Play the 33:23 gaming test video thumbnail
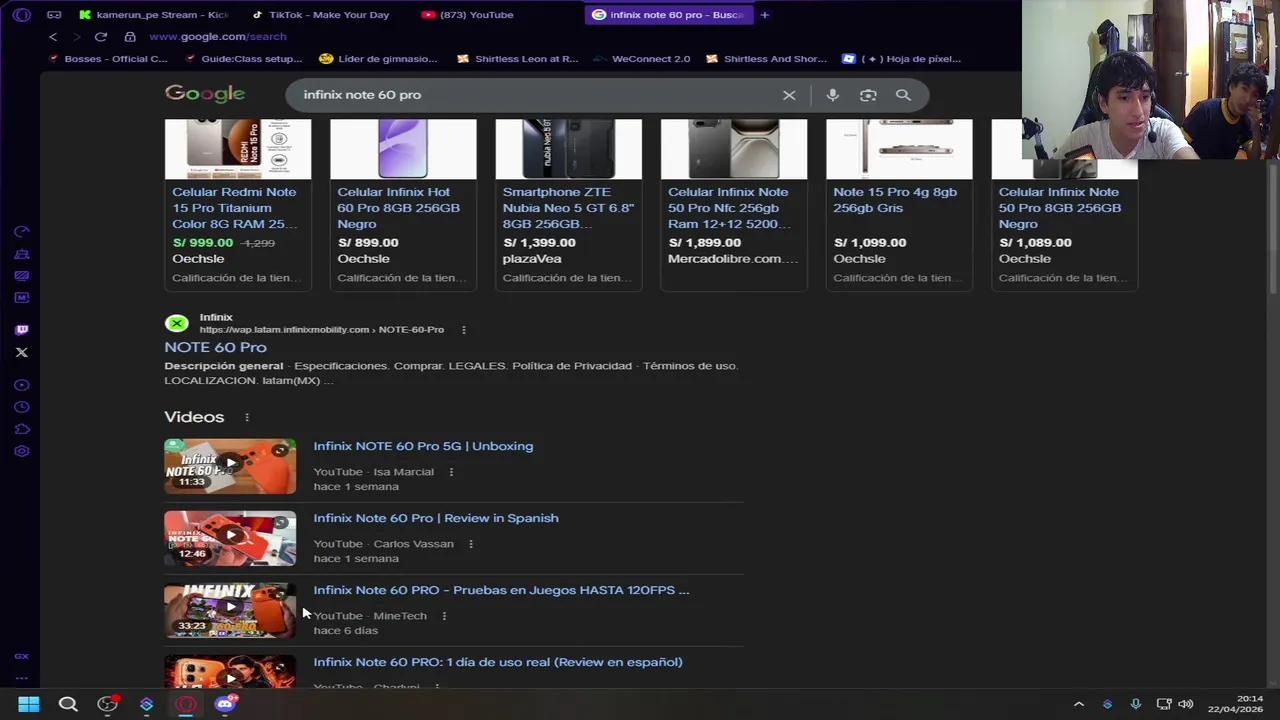This screenshot has height=720, width=1280. [230, 610]
